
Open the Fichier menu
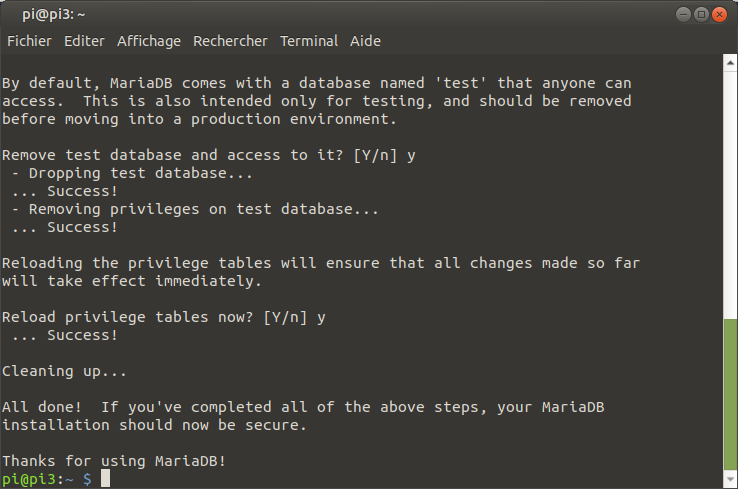[x=29, y=41]
